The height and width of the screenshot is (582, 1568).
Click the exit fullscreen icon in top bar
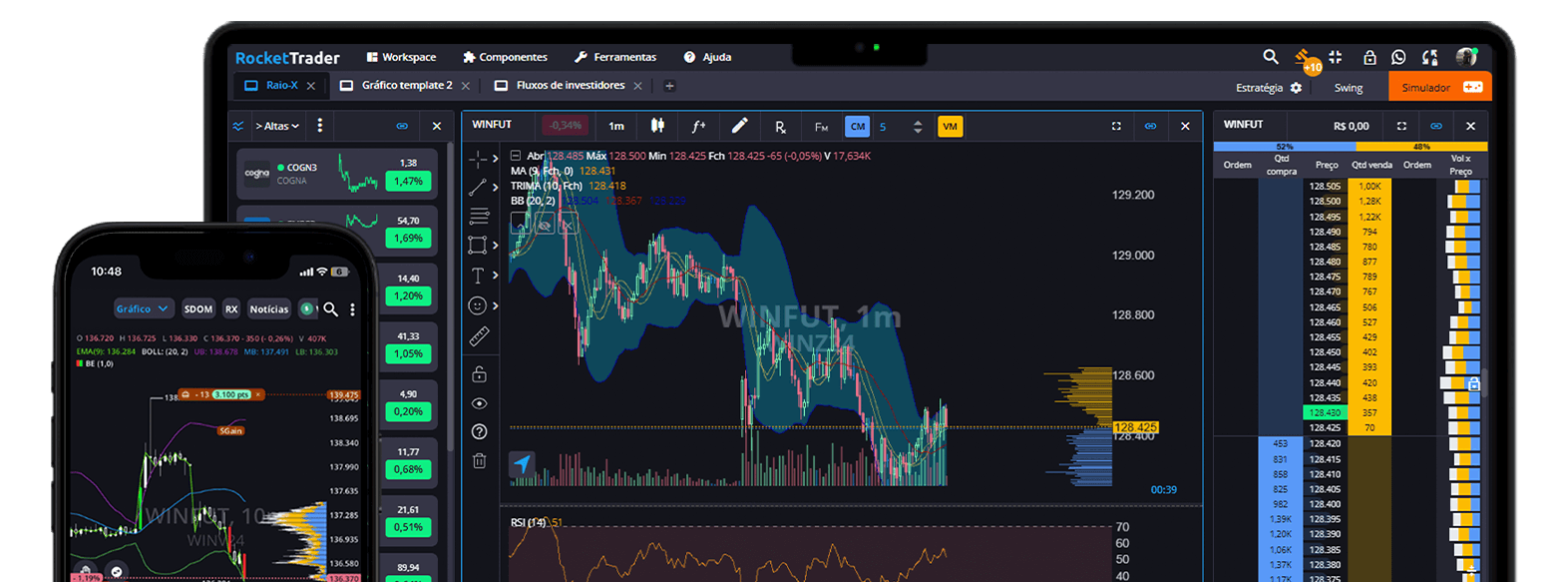tap(1336, 57)
